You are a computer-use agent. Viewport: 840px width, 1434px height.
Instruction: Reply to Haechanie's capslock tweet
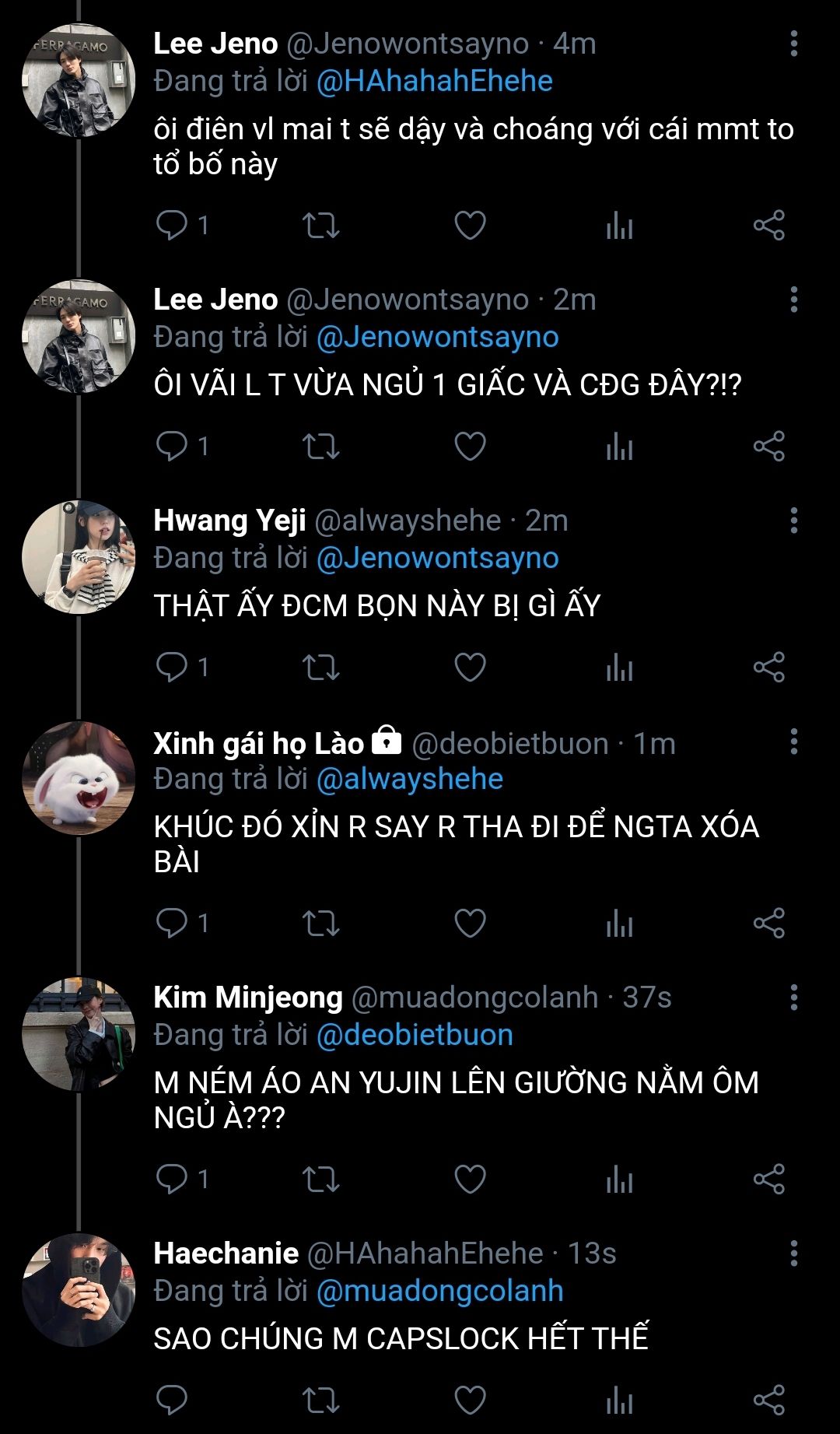172,1401
